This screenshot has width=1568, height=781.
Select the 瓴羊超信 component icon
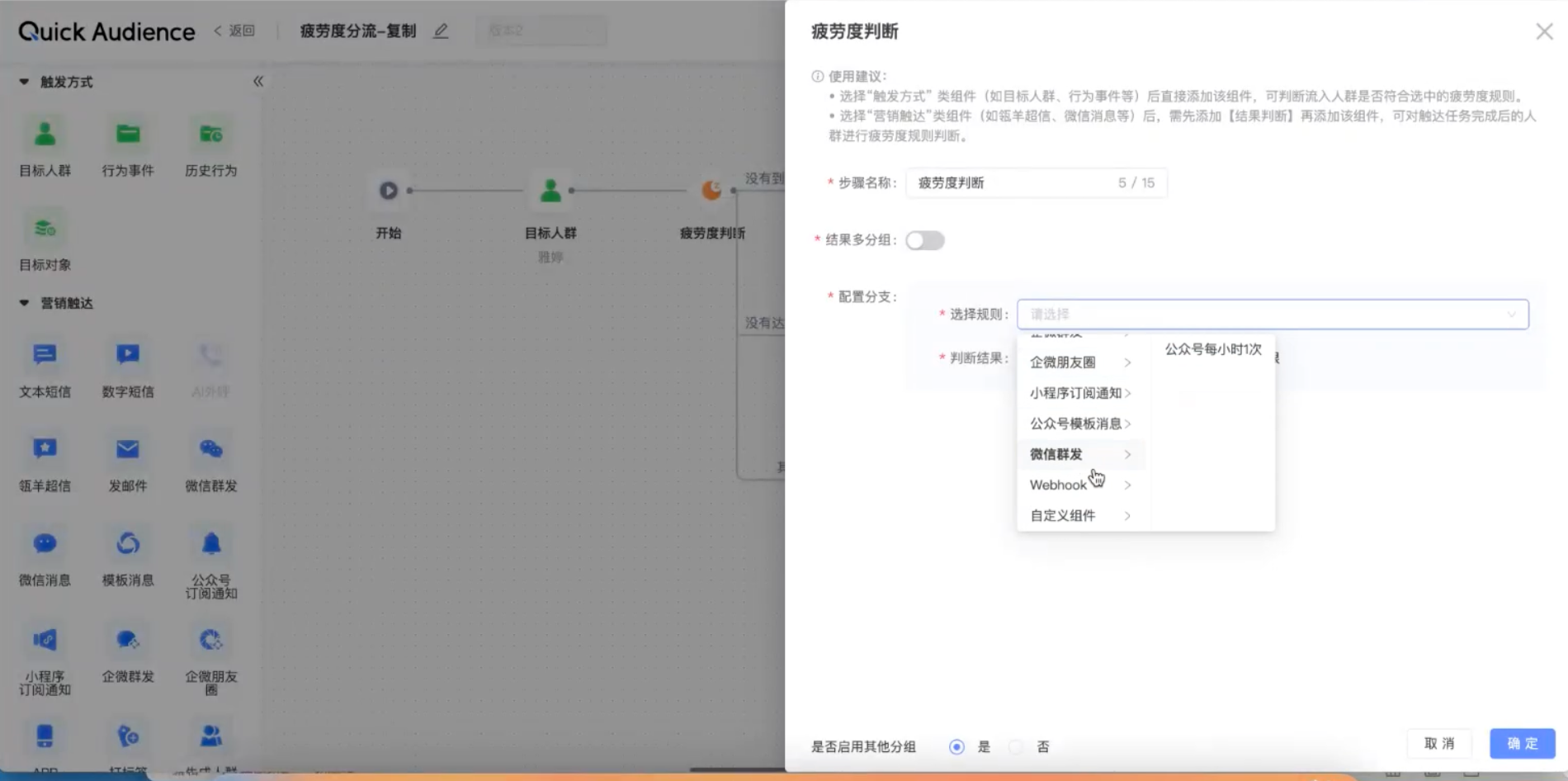pyautogui.click(x=45, y=449)
